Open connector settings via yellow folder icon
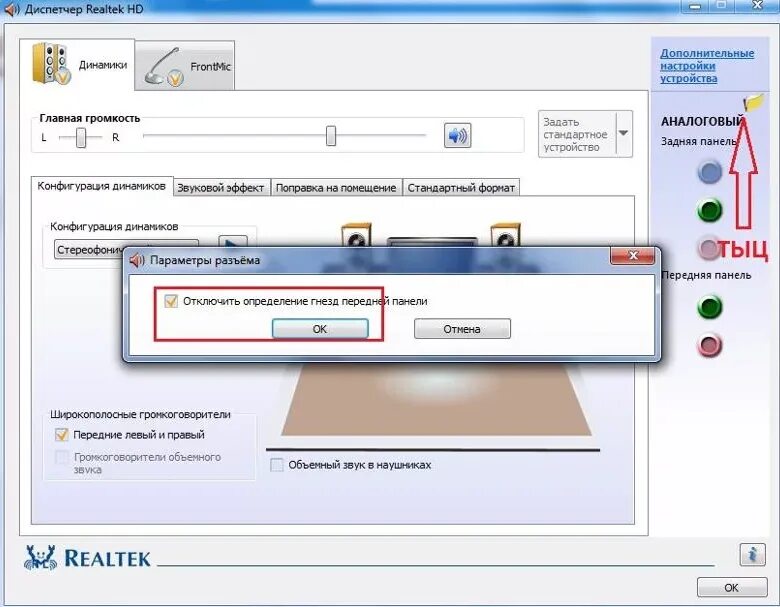The height and width of the screenshot is (607, 780). click(753, 102)
